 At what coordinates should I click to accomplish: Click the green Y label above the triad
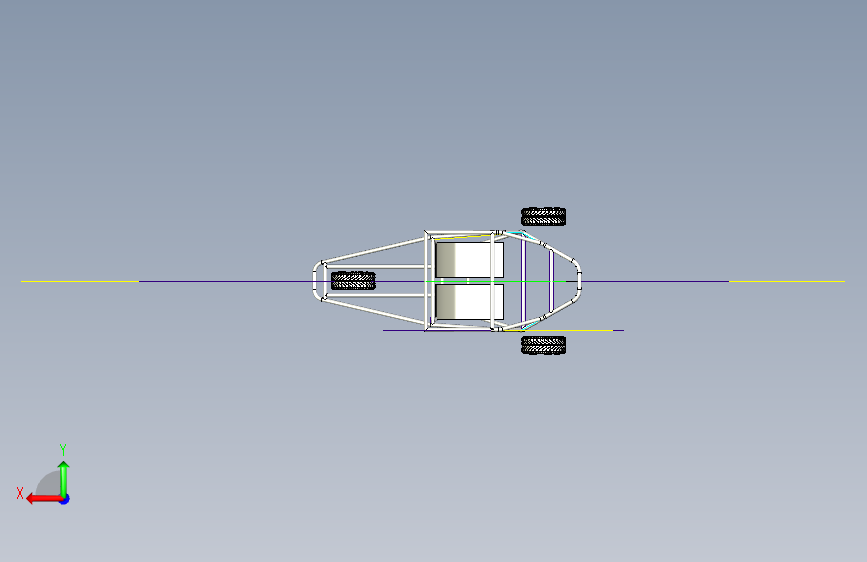click(x=63, y=450)
